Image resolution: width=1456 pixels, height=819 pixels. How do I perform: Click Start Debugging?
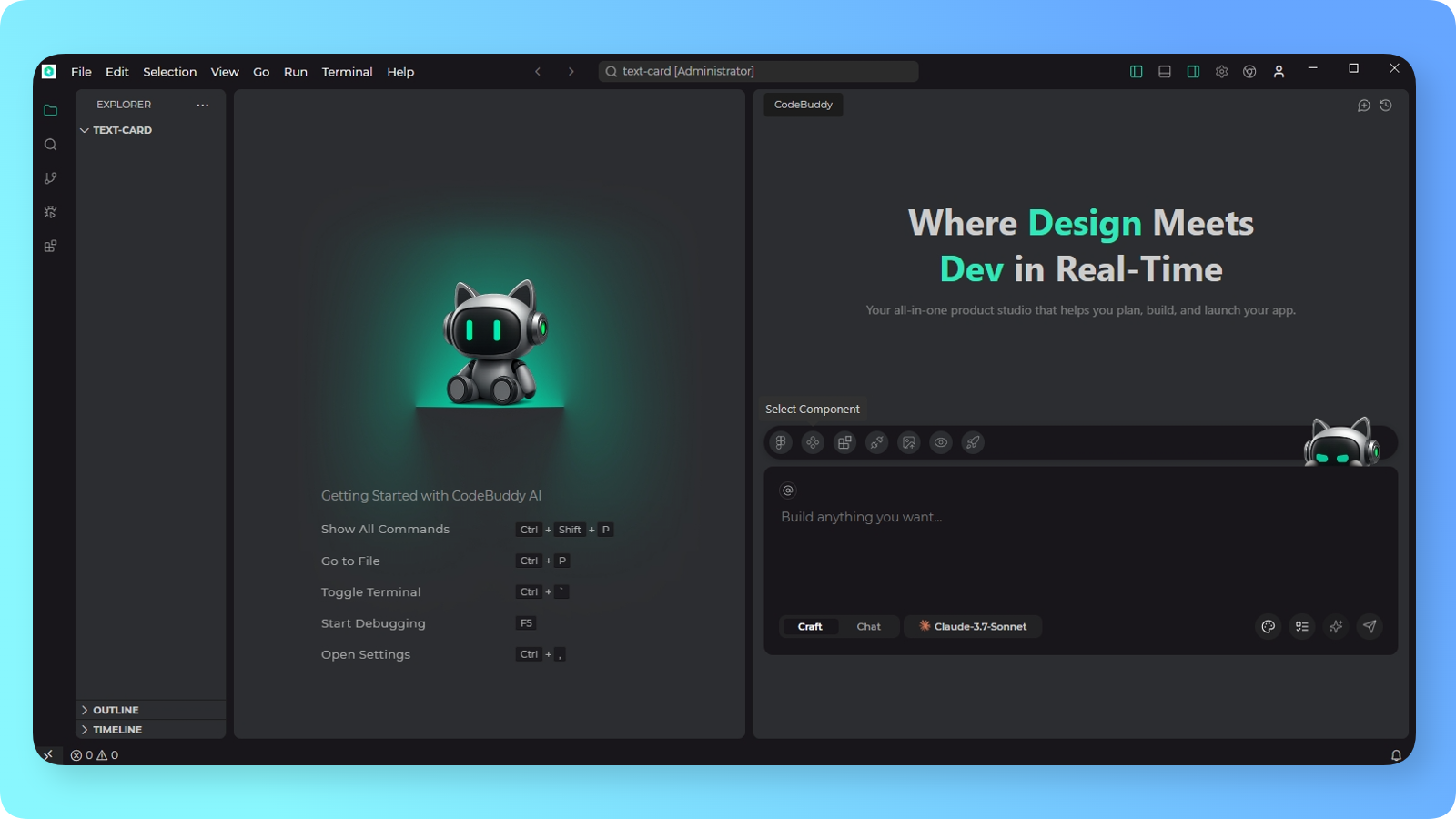(x=373, y=623)
